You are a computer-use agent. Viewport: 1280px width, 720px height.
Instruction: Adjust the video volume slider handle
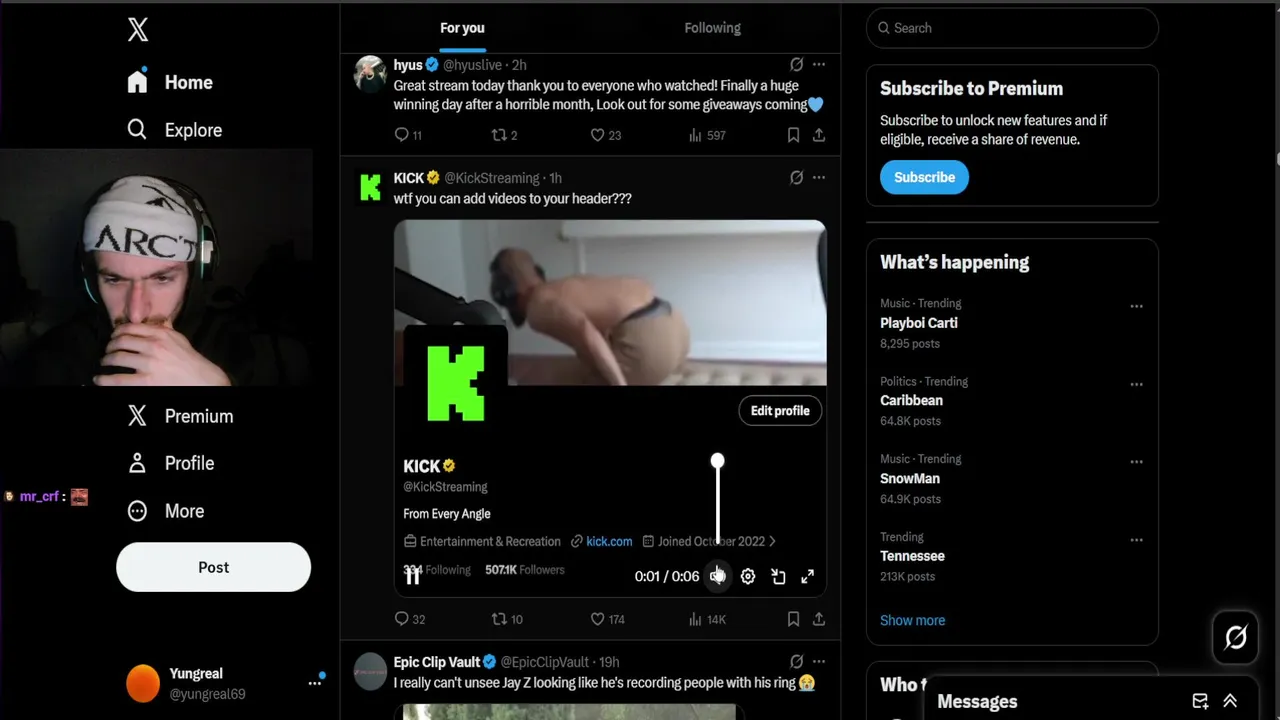coord(717,461)
